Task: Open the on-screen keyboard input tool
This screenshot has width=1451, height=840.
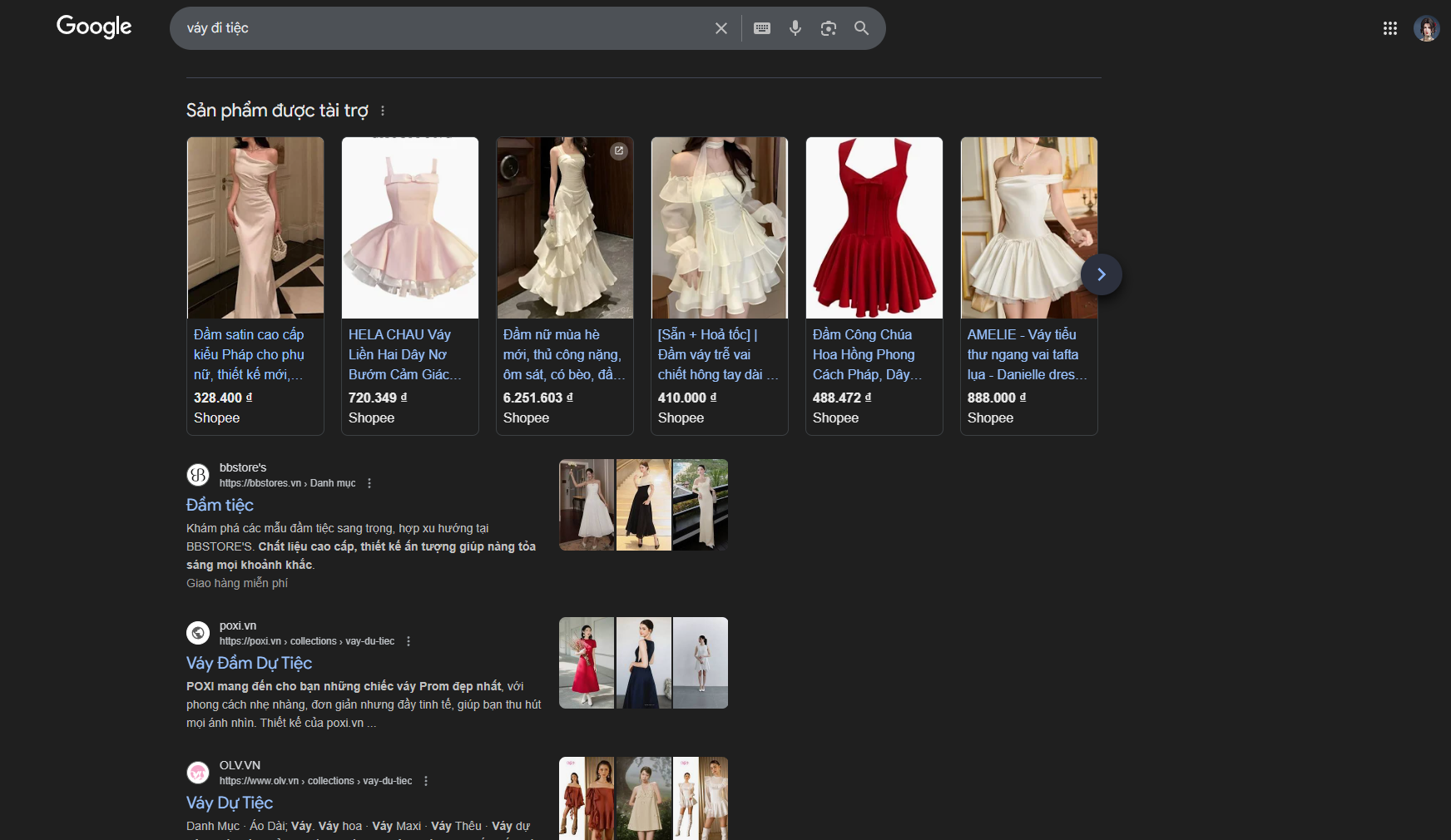Action: [x=761, y=28]
